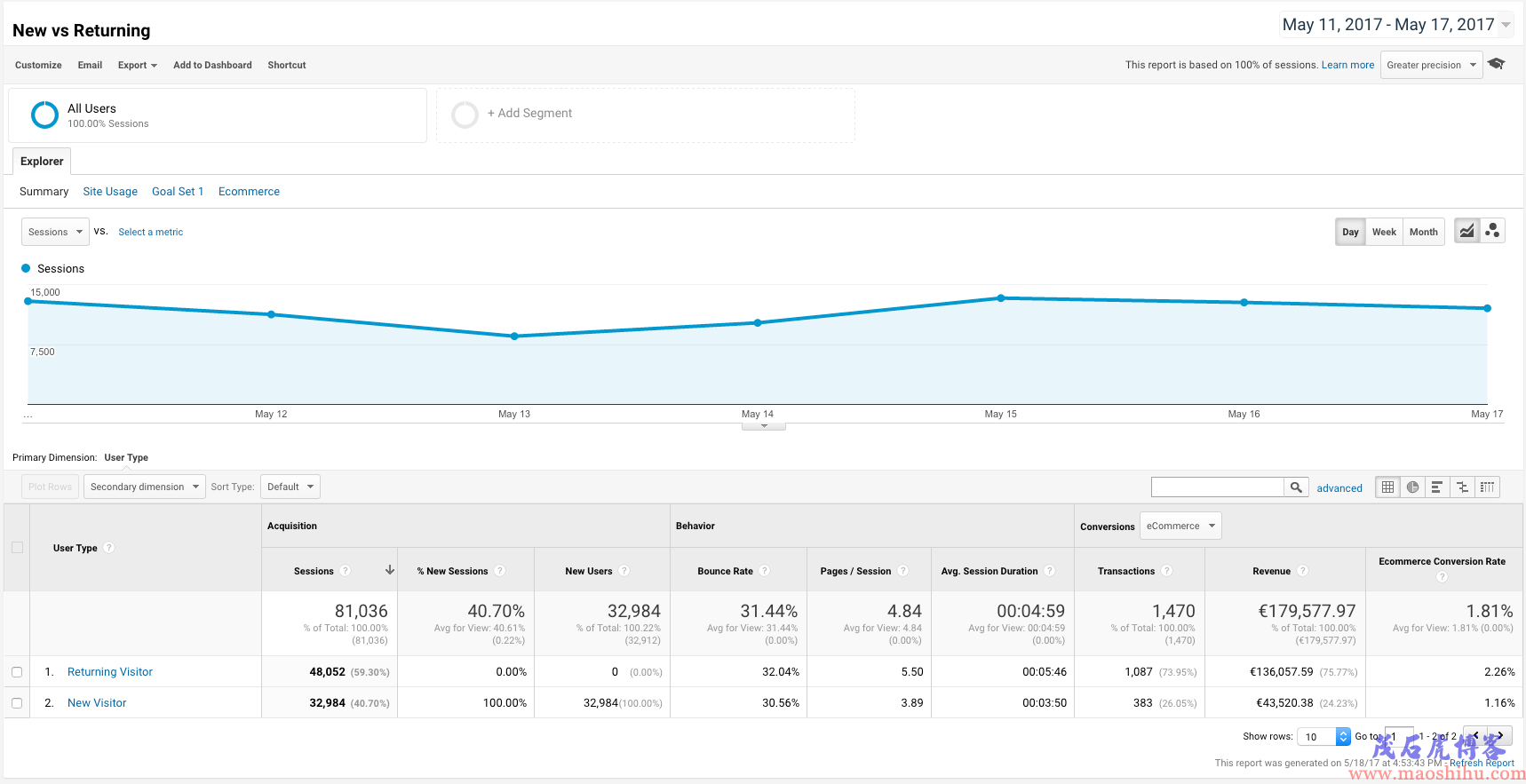The image size is (1526, 784).
Task: Click Add to Dashboard
Action: coord(212,65)
